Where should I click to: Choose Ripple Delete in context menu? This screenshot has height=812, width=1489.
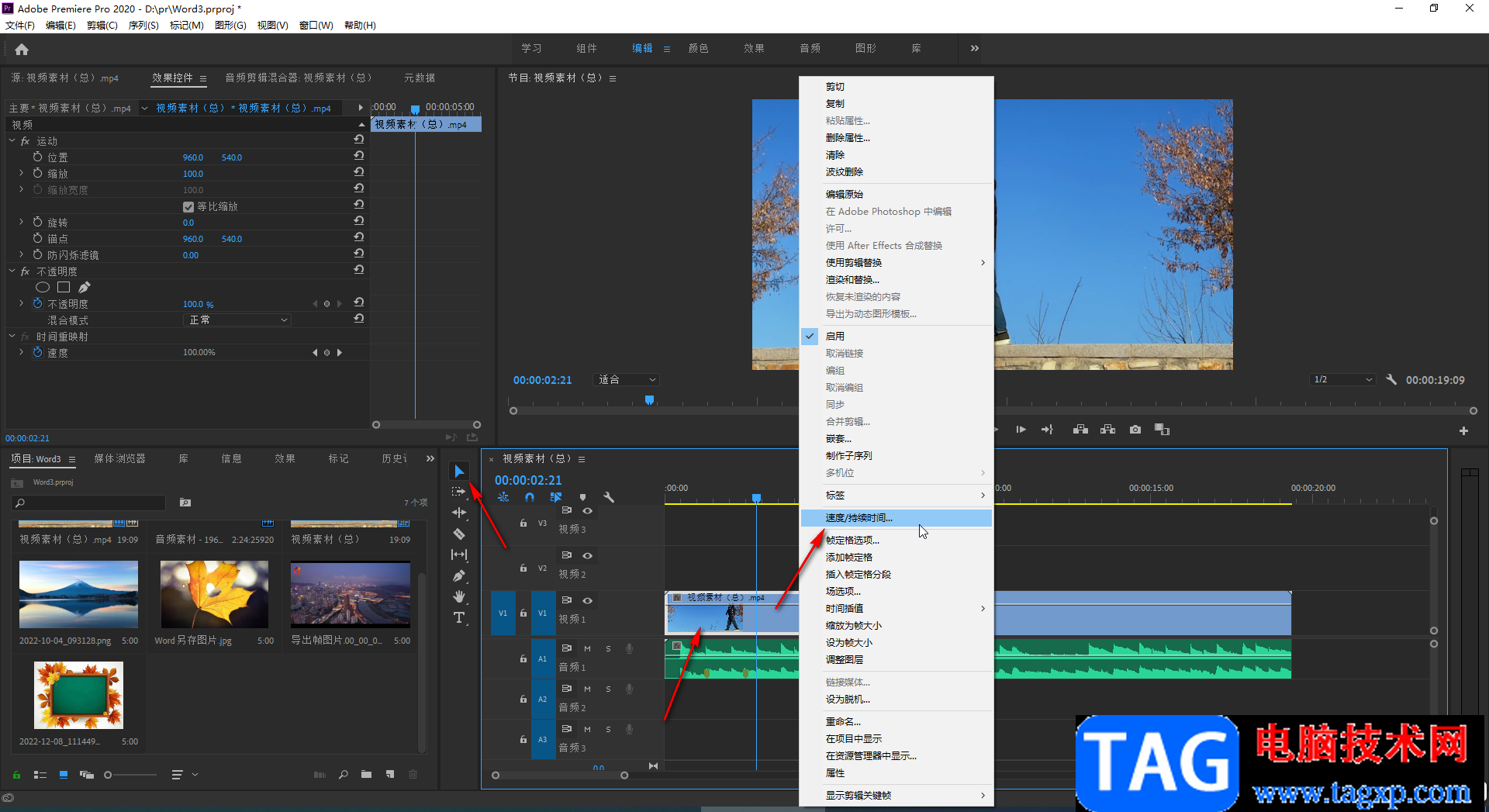pos(896,172)
